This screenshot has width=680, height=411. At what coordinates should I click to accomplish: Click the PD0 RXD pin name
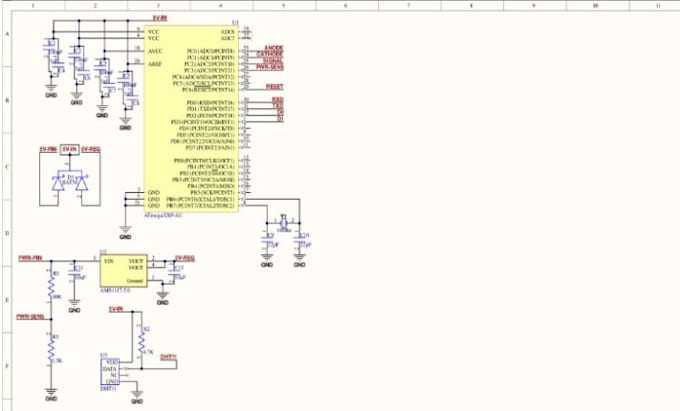211,103
